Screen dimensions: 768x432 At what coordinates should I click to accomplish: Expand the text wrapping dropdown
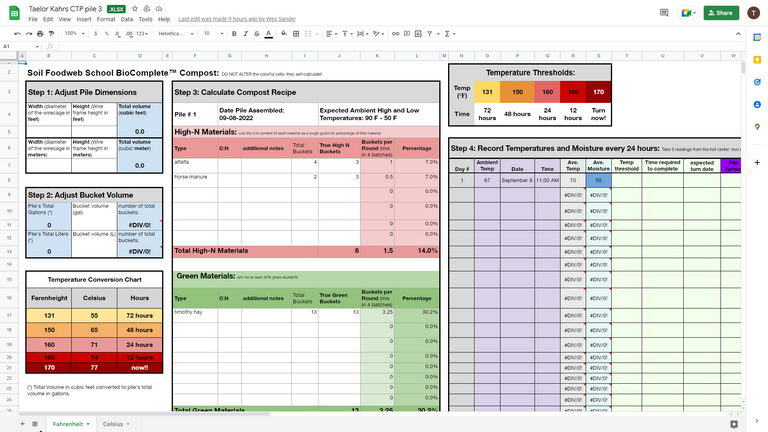(x=363, y=34)
